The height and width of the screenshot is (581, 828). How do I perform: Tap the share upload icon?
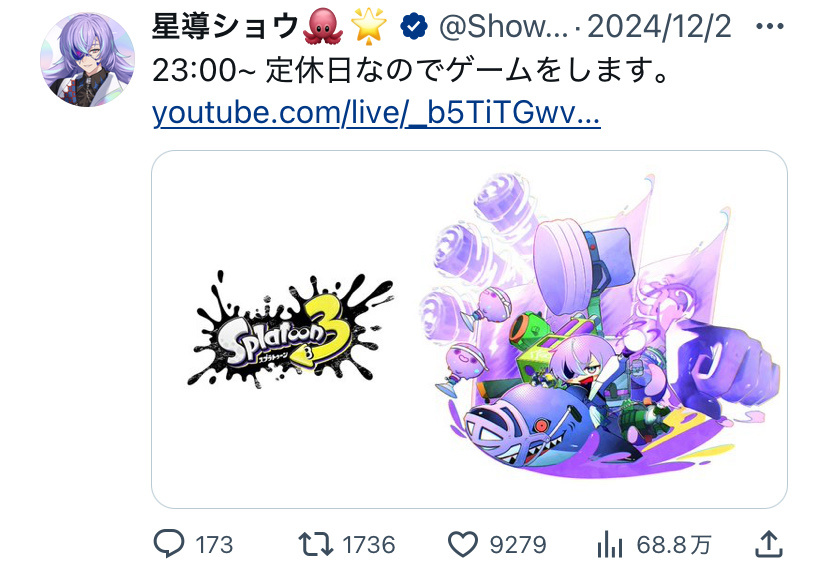(768, 544)
